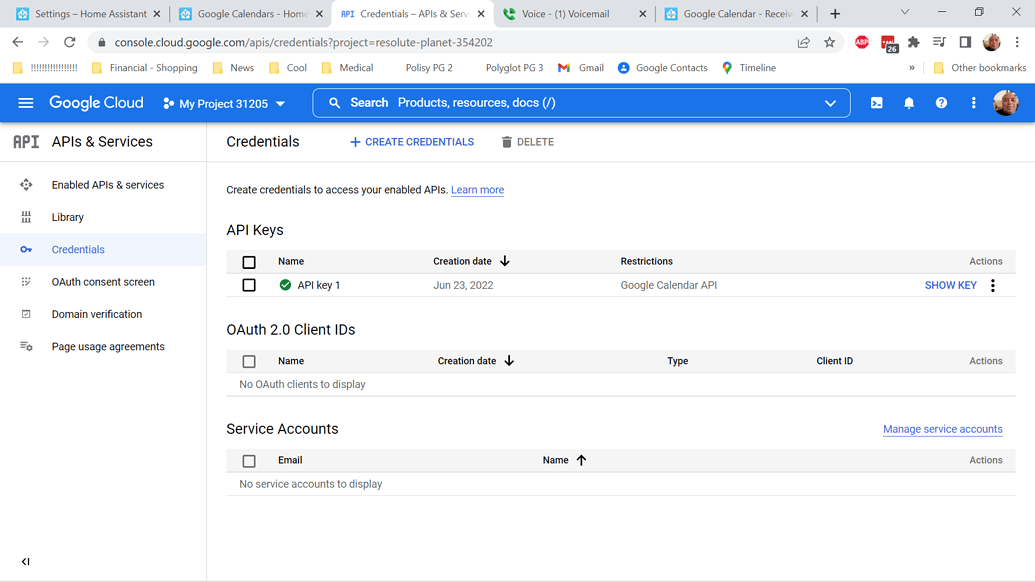Viewport: 1035px width, 582px height.
Task: Open the Chrome three-dot menu
Action: [1017, 42]
